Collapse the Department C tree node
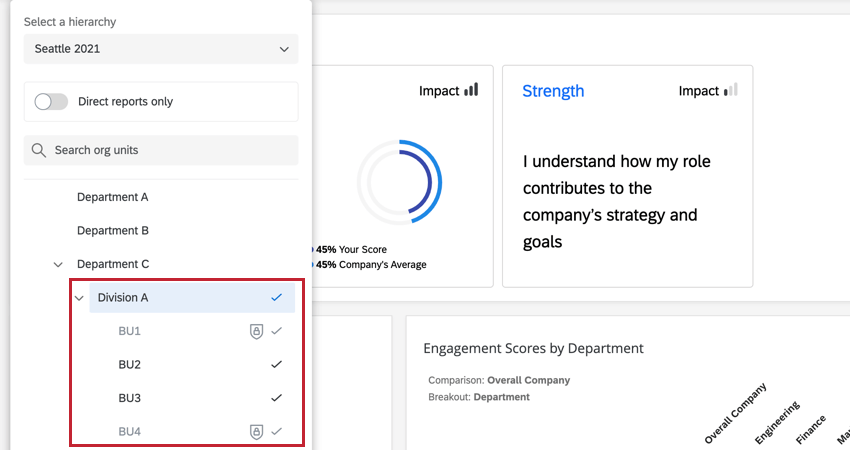The image size is (850, 450). point(58,264)
